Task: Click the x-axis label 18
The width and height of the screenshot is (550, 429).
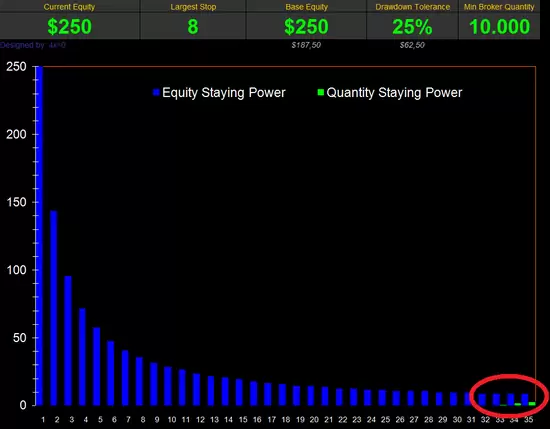Action: pos(286,420)
